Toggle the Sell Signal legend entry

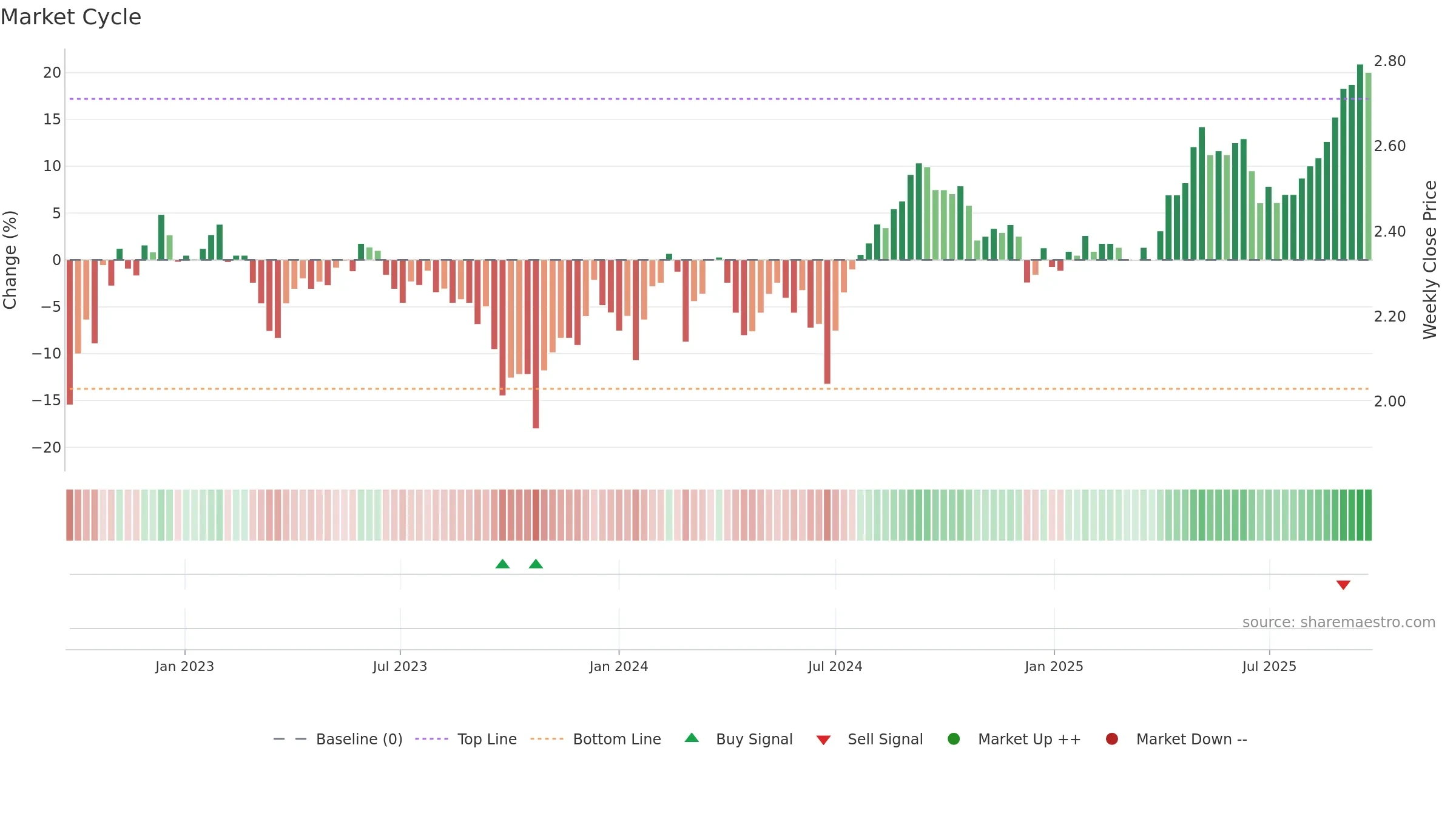(869, 739)
